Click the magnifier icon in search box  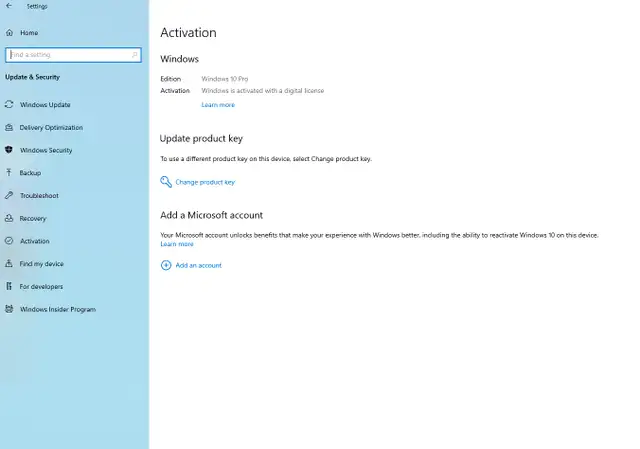pyautogui.click(x=134, y=55)
